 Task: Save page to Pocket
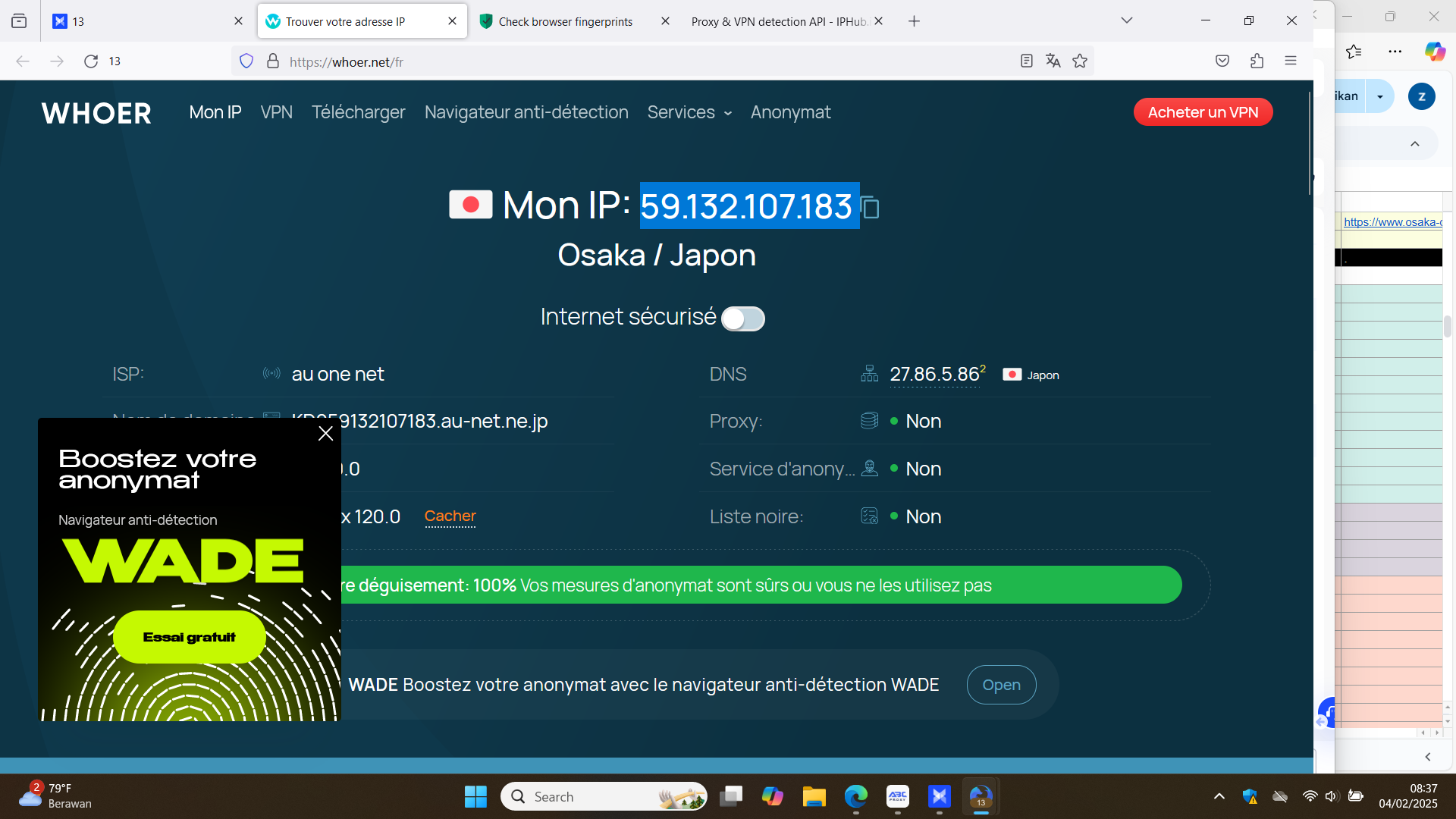(1222, 61)
